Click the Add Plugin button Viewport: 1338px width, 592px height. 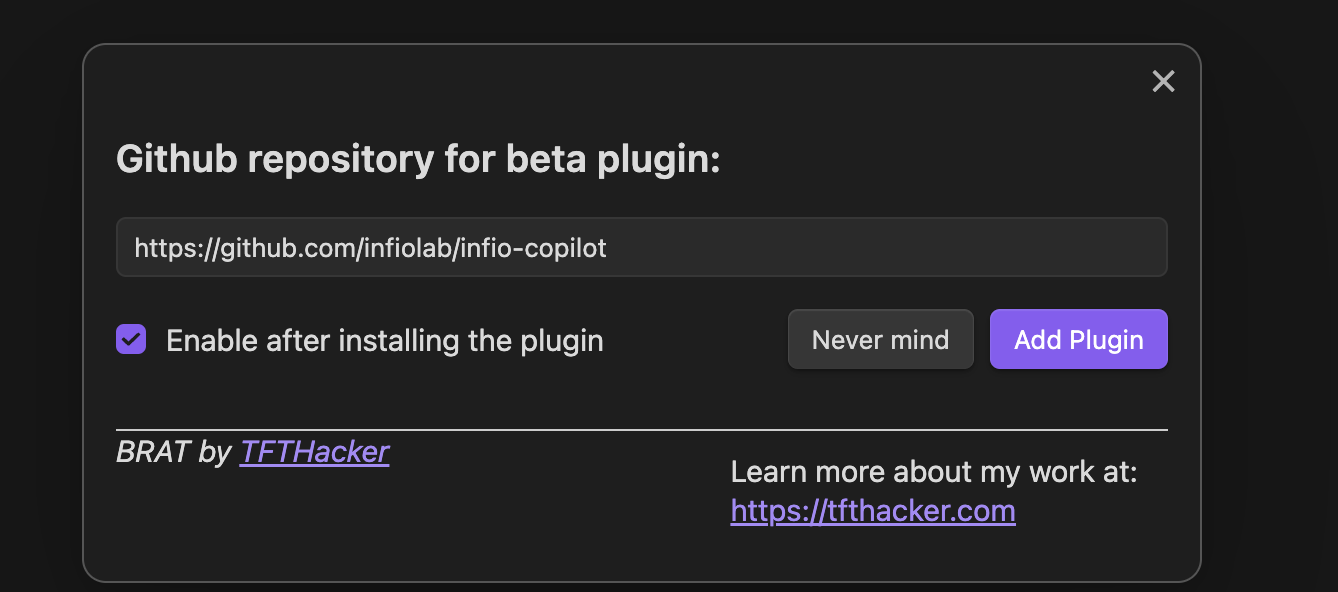tap(1078, 340)
